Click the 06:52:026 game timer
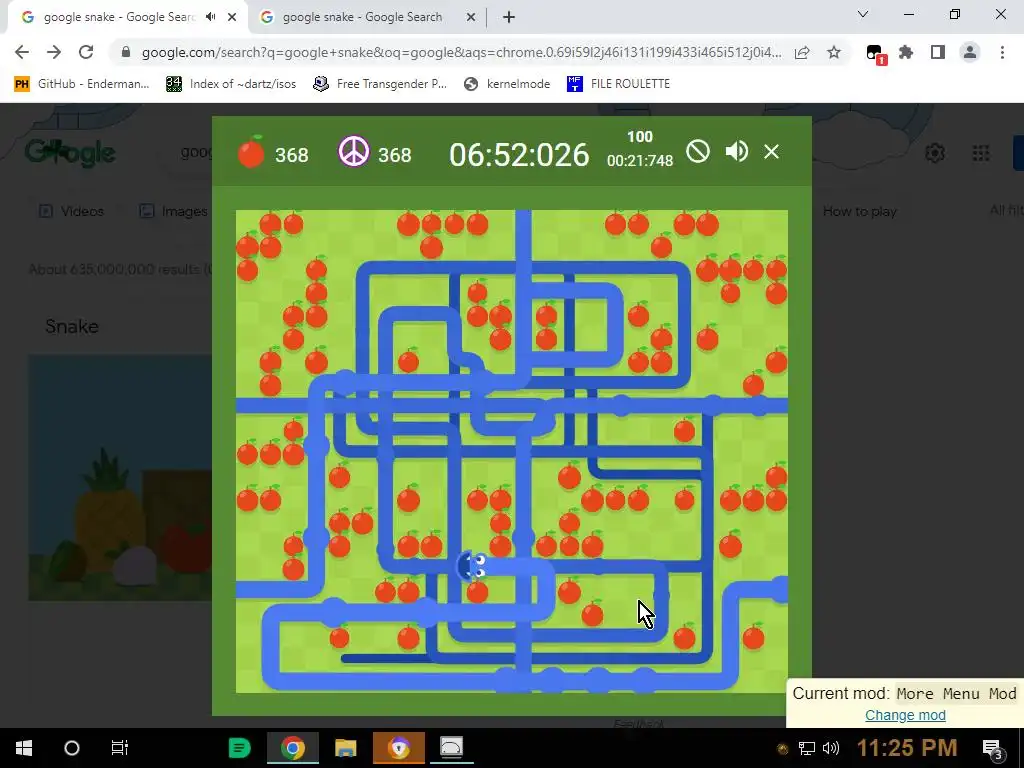This screenshot has height=768, width=1024. pyautogui.click(x=519, y=155)
